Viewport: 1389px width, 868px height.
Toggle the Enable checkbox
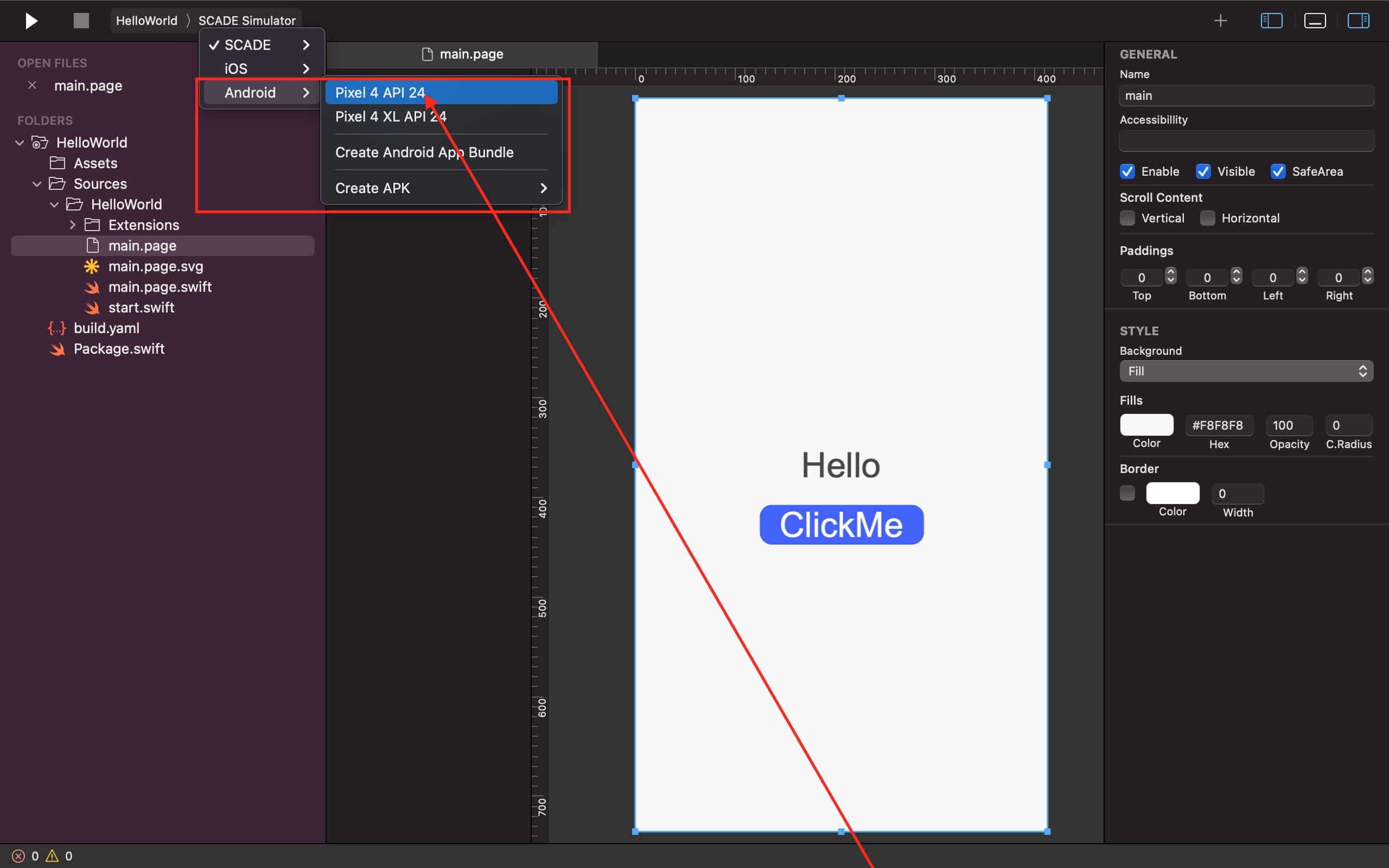tap(1127, 171)
